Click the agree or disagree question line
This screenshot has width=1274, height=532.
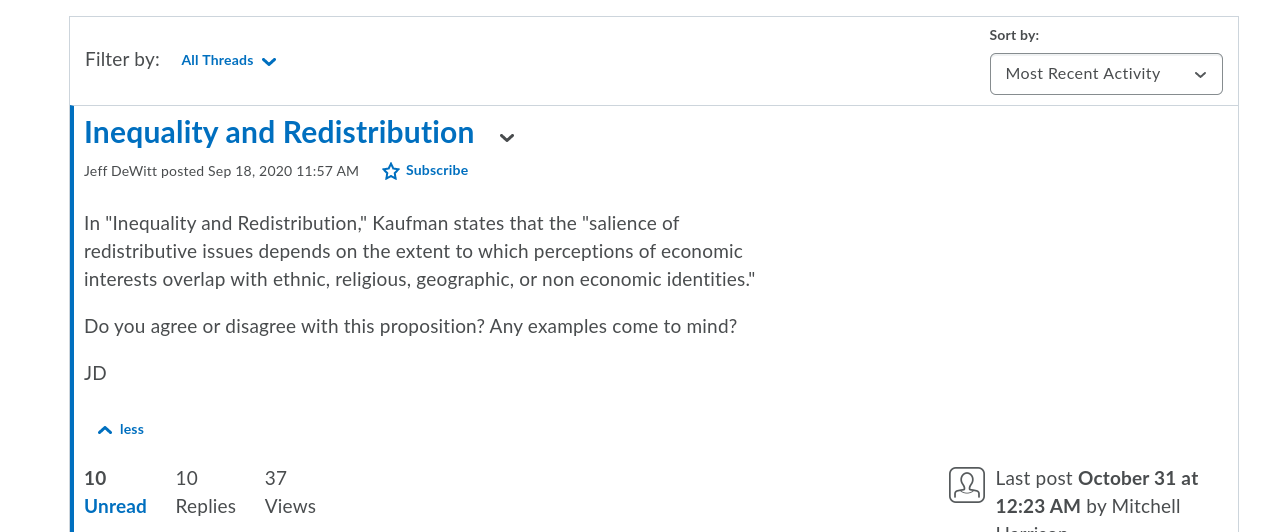pos(410,326)
